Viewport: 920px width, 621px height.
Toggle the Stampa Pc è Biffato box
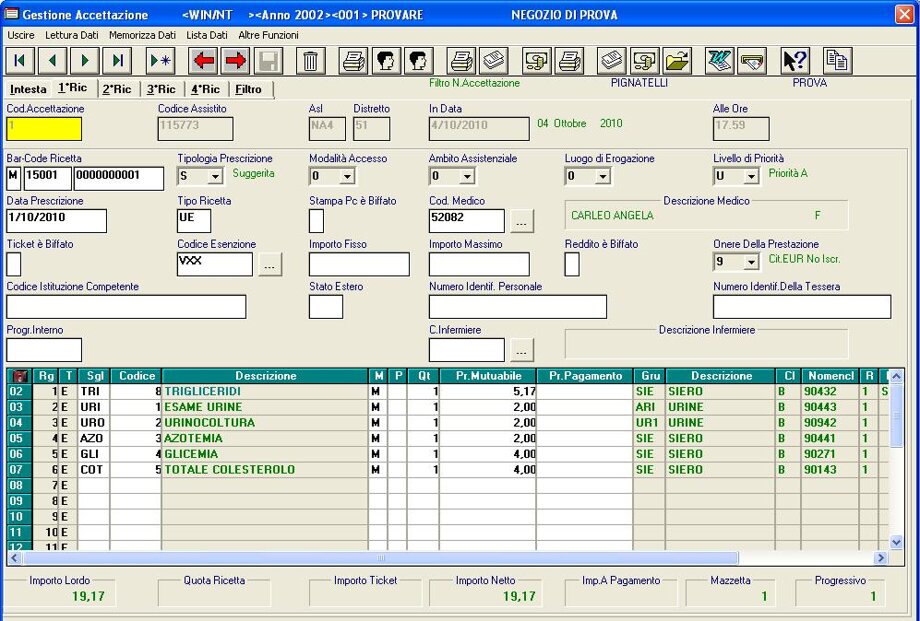316,221
